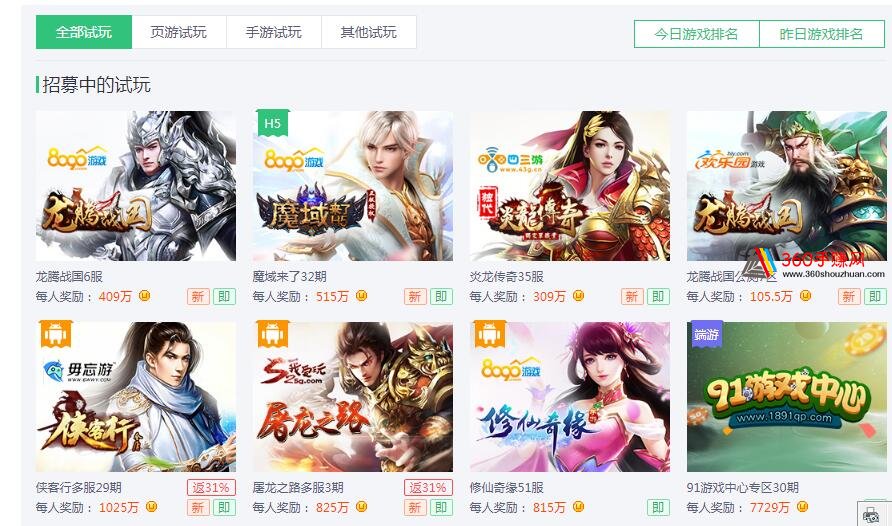
Task: Click the 即 tag under 修仙奇缘51服
Action: pos(658,507)
